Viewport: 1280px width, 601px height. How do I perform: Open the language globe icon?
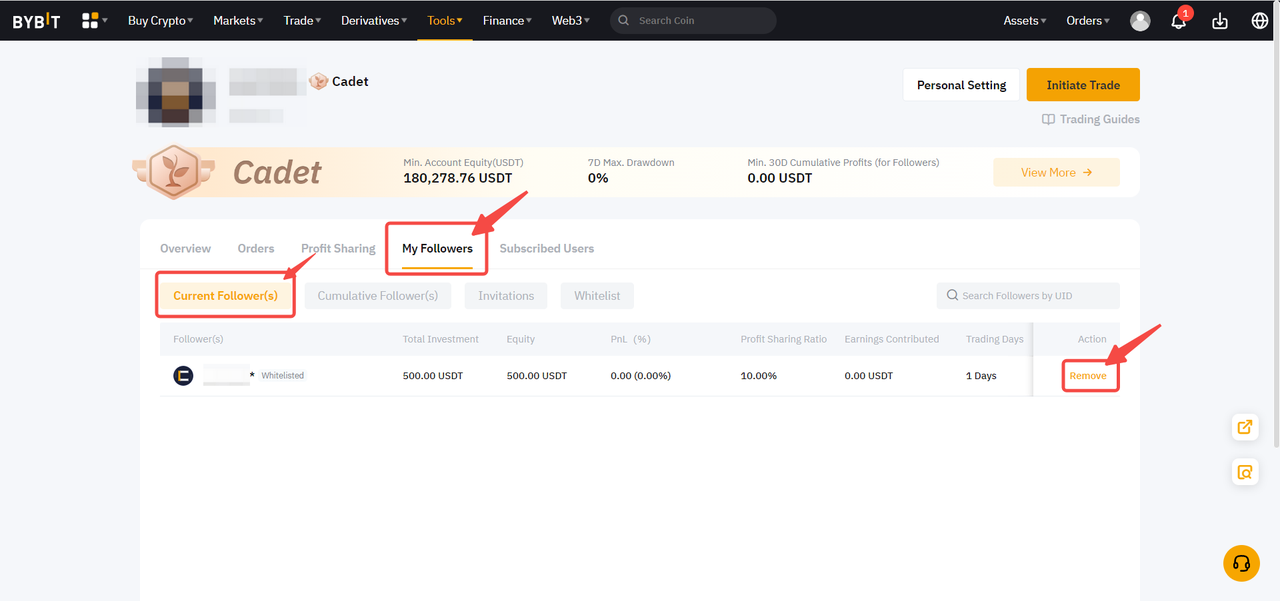(x=1259, y=21)
